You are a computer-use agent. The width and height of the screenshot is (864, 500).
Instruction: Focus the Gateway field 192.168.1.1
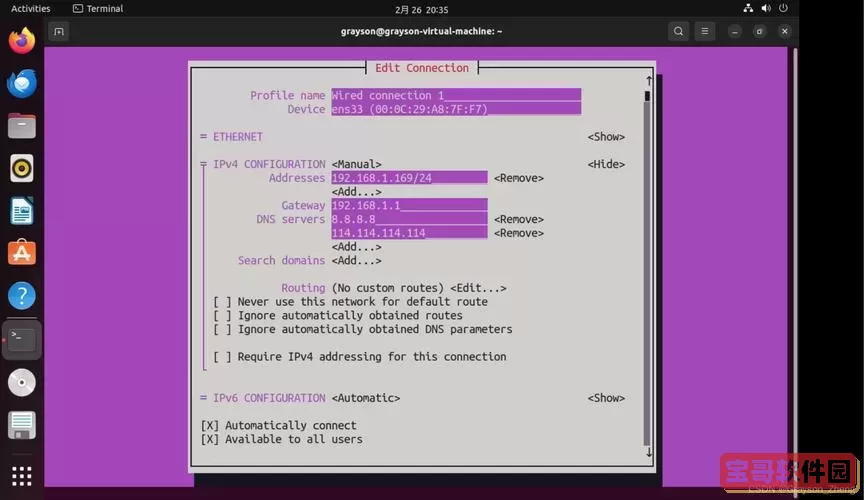[x=409, y=205]
